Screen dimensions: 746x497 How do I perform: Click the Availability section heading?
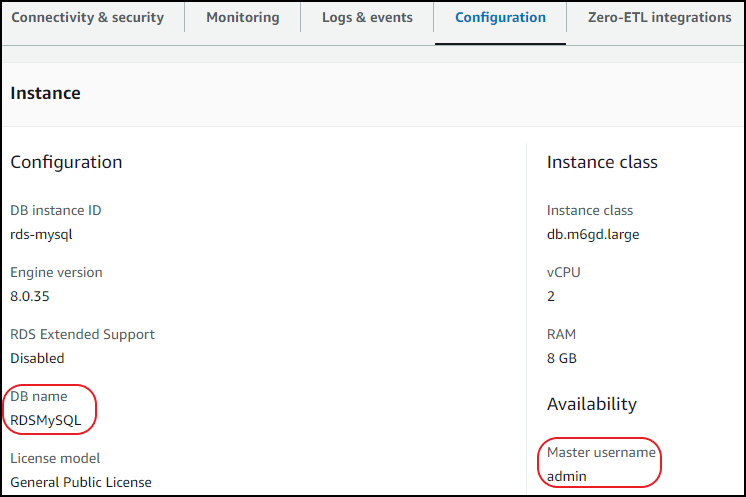(592, 404)
